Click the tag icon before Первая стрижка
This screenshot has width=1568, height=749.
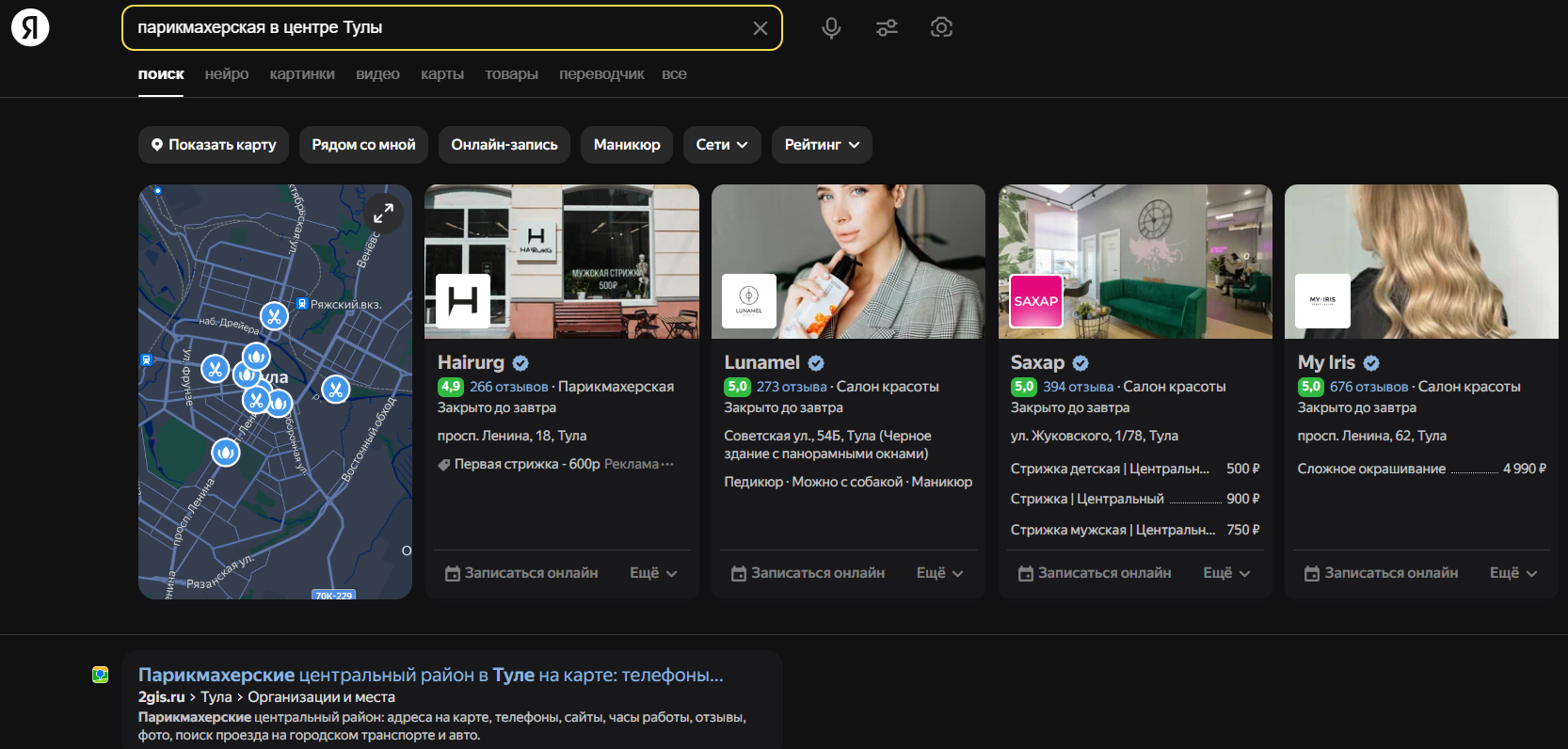pos(444,465)
